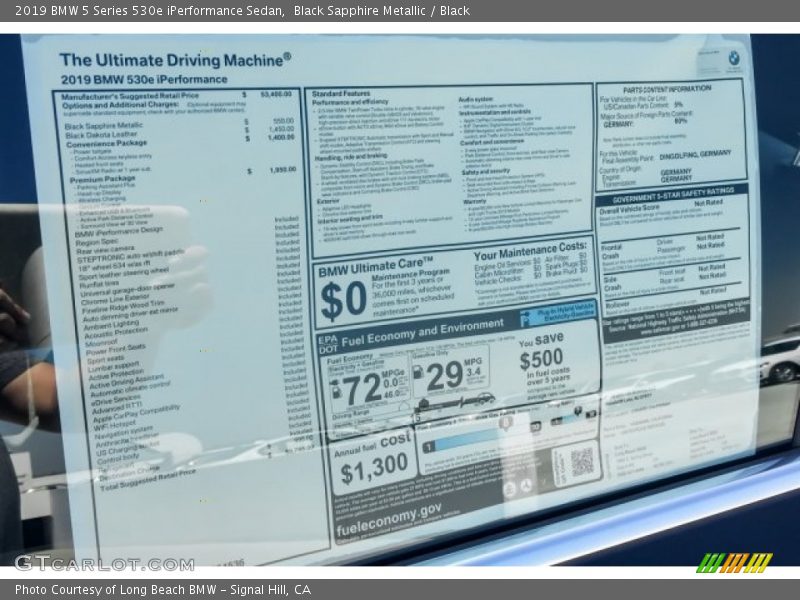800x600 pixels.
Task: Click the $1,300 annual fuel cost box
Action: [372, 462]
